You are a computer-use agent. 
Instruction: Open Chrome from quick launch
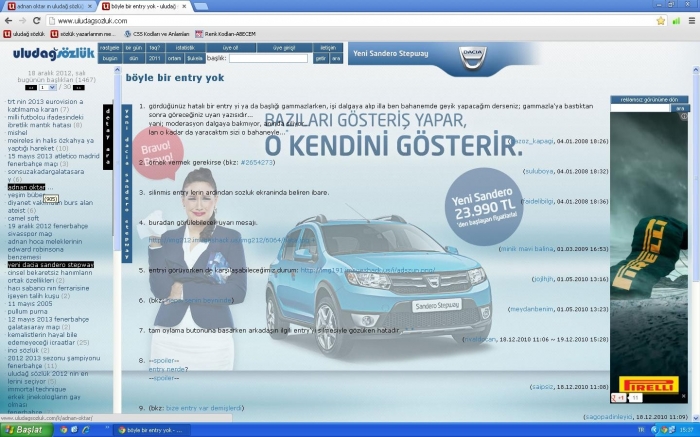pos(63,430)
